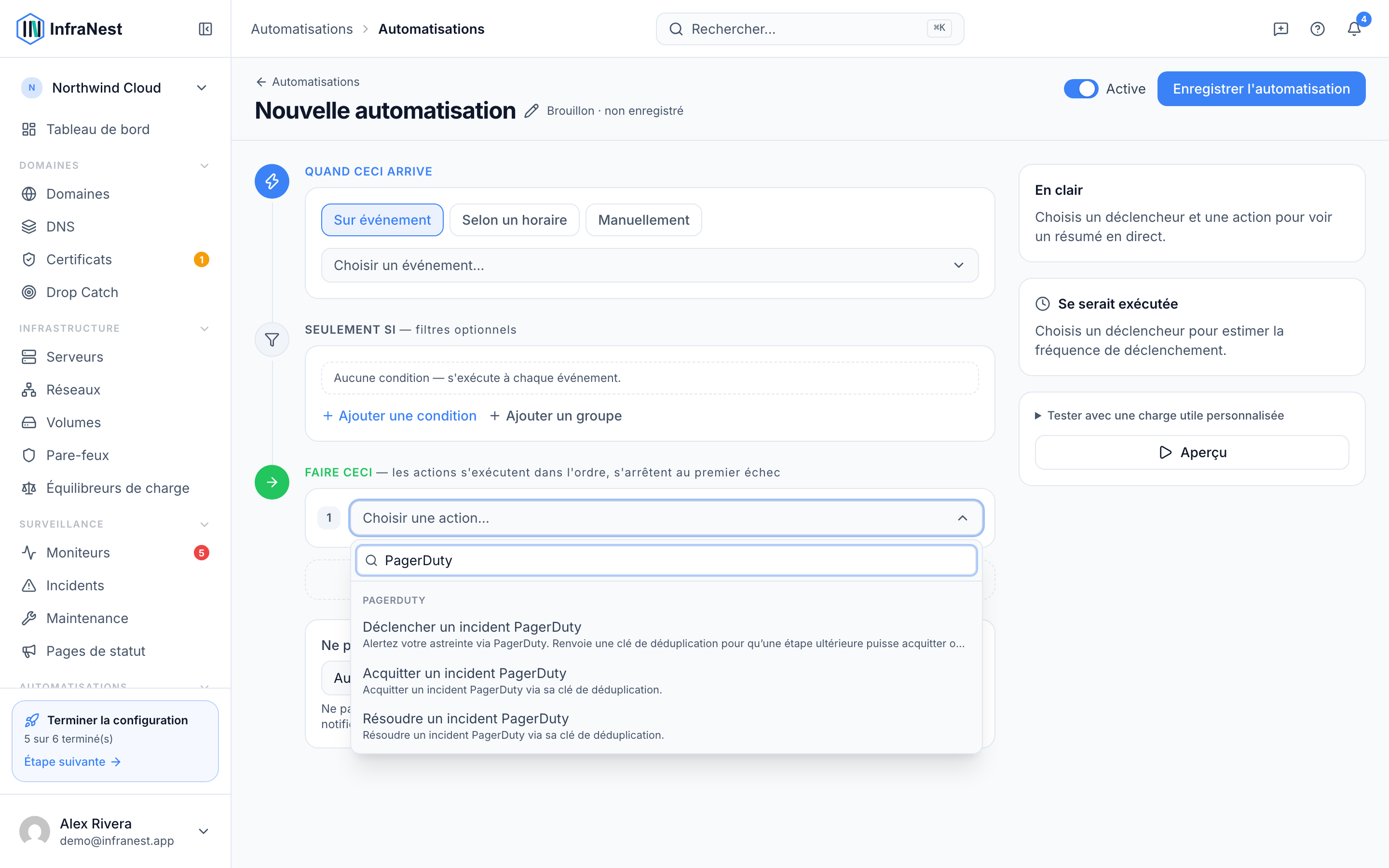The image size is (1389, 868).
Task: Click the step number 1 handle
Action: 329,518
